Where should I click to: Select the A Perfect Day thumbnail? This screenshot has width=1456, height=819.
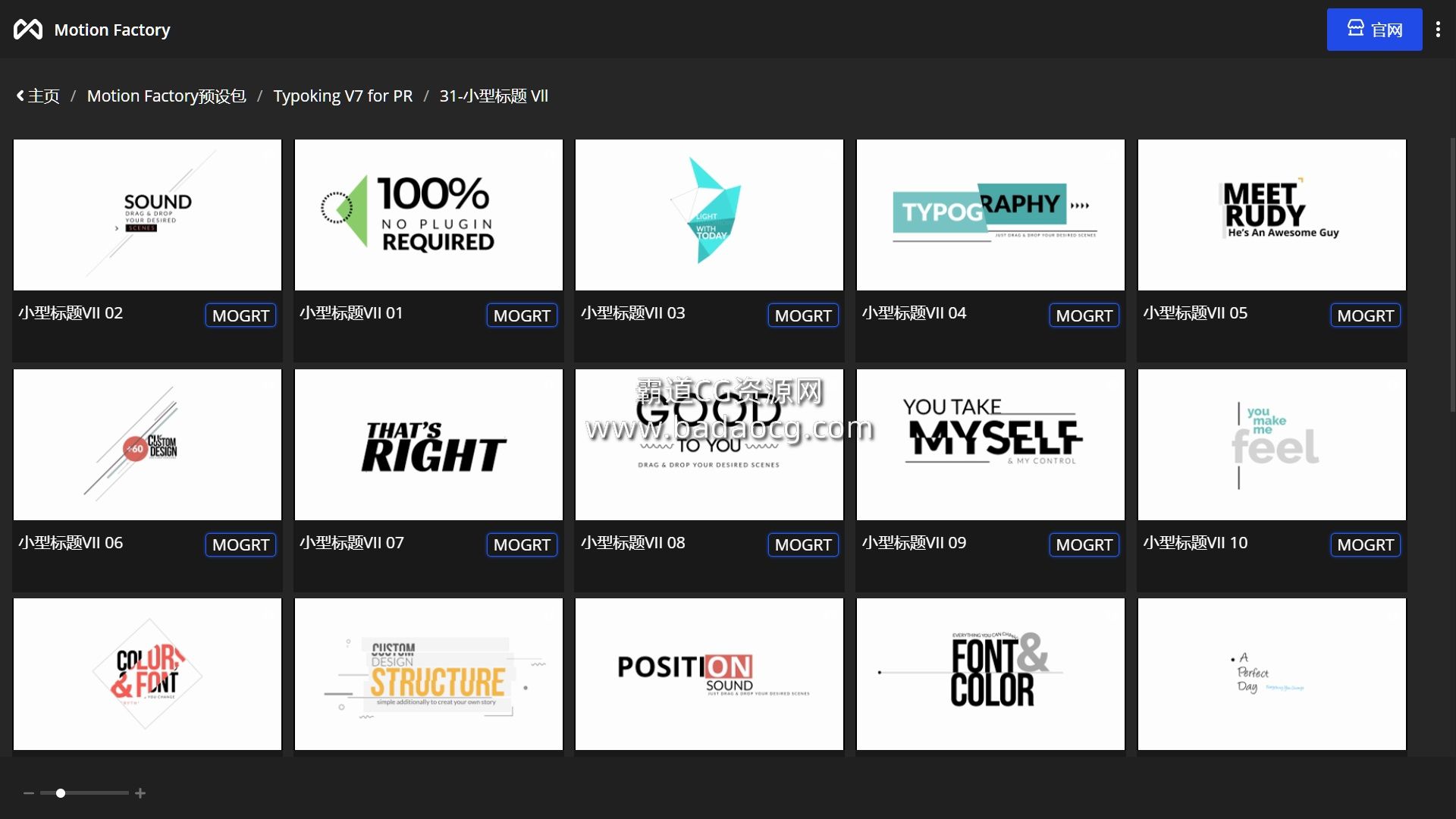(1272, 674)
